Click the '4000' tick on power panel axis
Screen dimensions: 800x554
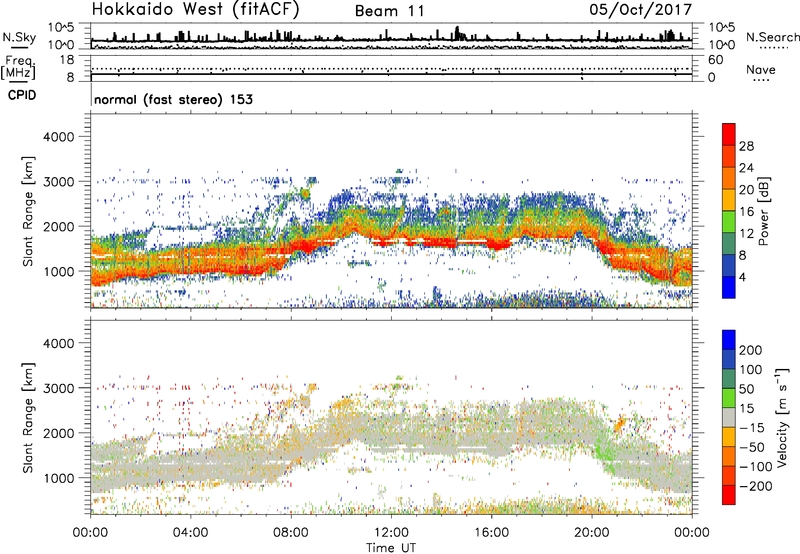click(x=59, y=137)
